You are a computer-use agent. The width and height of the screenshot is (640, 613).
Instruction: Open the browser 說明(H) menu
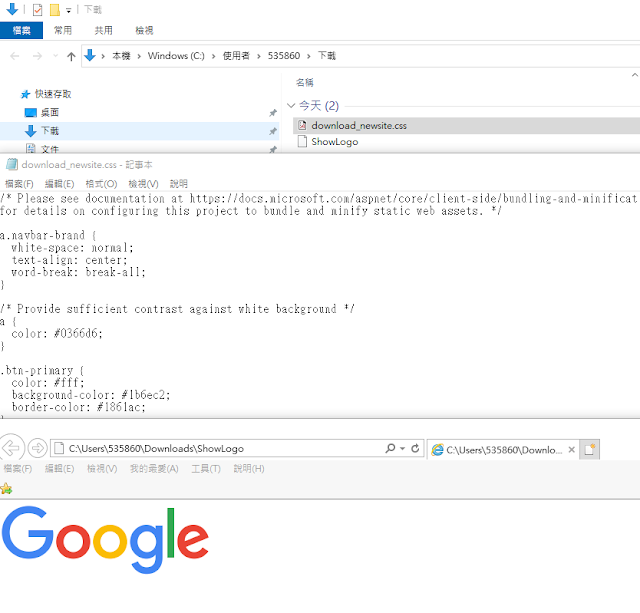[249, 469]
